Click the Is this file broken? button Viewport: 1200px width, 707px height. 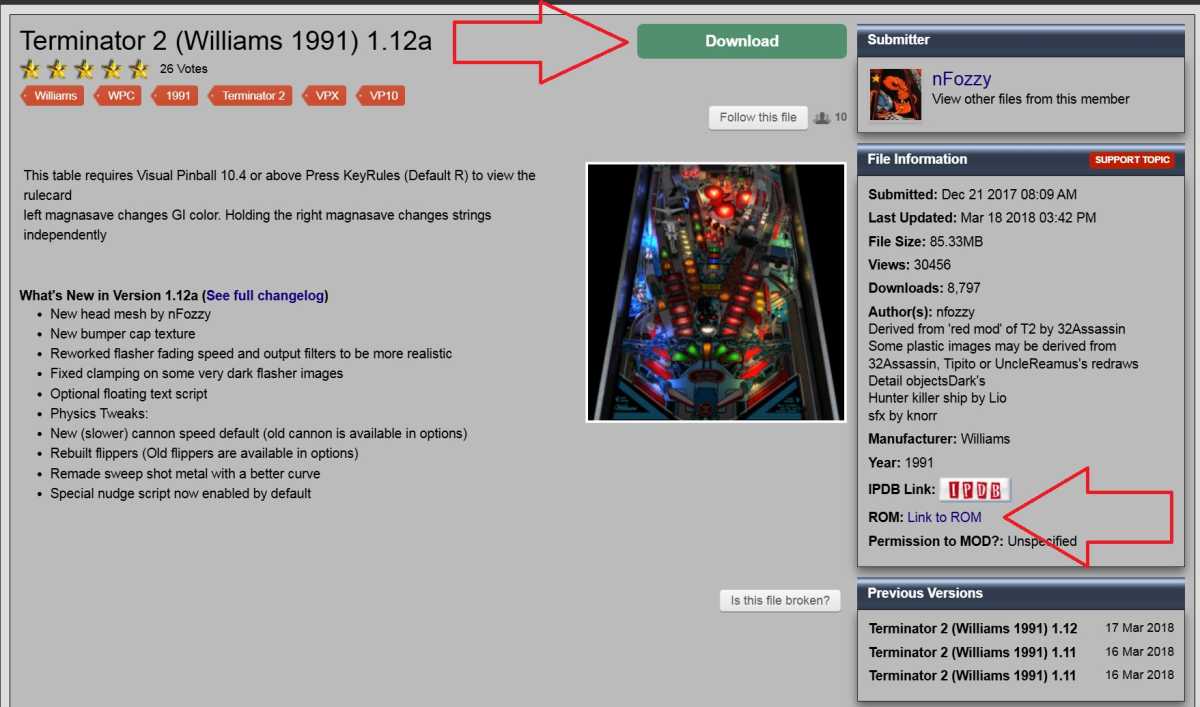click(780, 601)
